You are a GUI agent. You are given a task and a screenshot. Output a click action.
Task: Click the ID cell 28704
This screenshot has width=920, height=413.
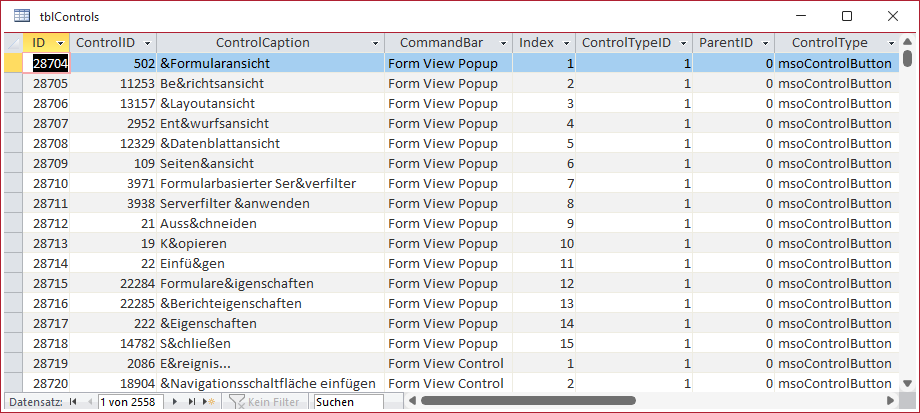click(46, 63)
